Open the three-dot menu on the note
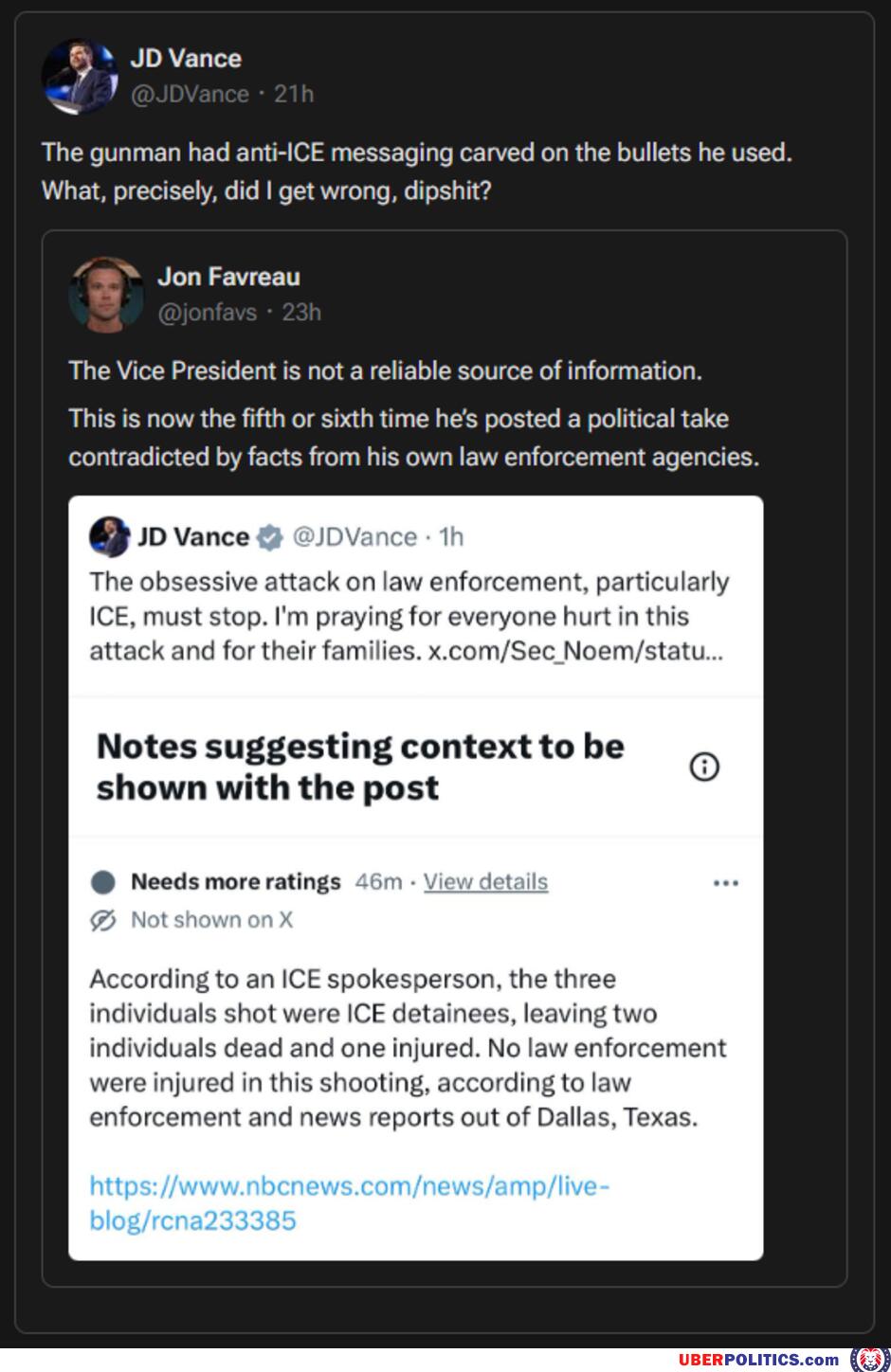The width and height of the screenshot is (891, 1372). 725,883
